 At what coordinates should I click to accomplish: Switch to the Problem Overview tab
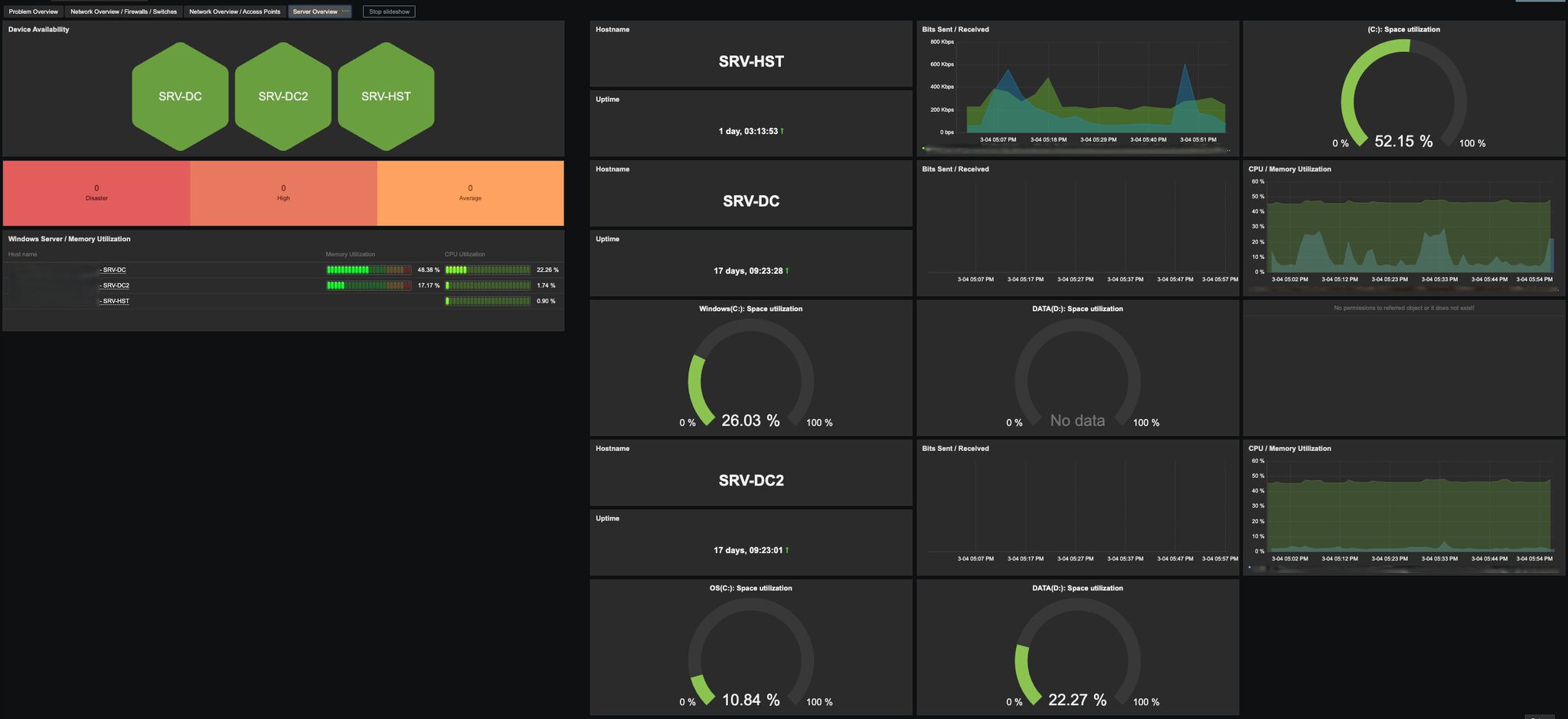click(x=34, y=11)
